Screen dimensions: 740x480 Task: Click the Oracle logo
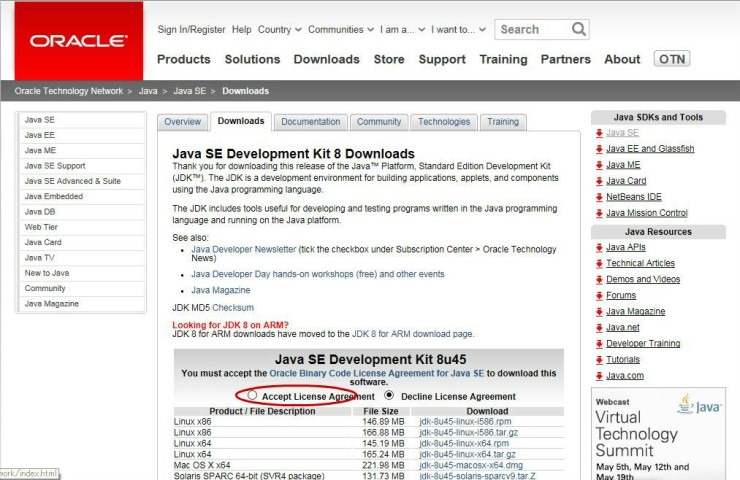click(78, 41)
